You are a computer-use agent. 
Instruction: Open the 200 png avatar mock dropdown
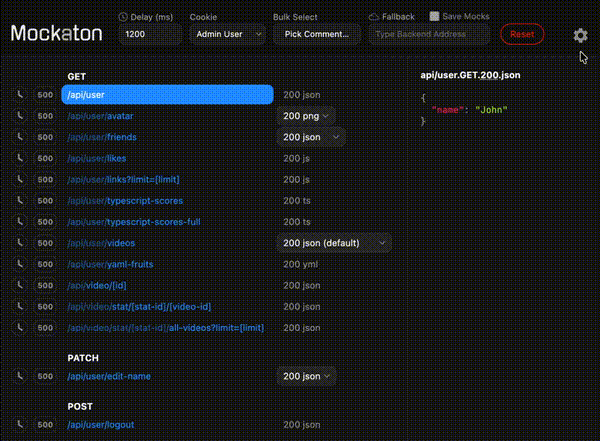point(307,116)
